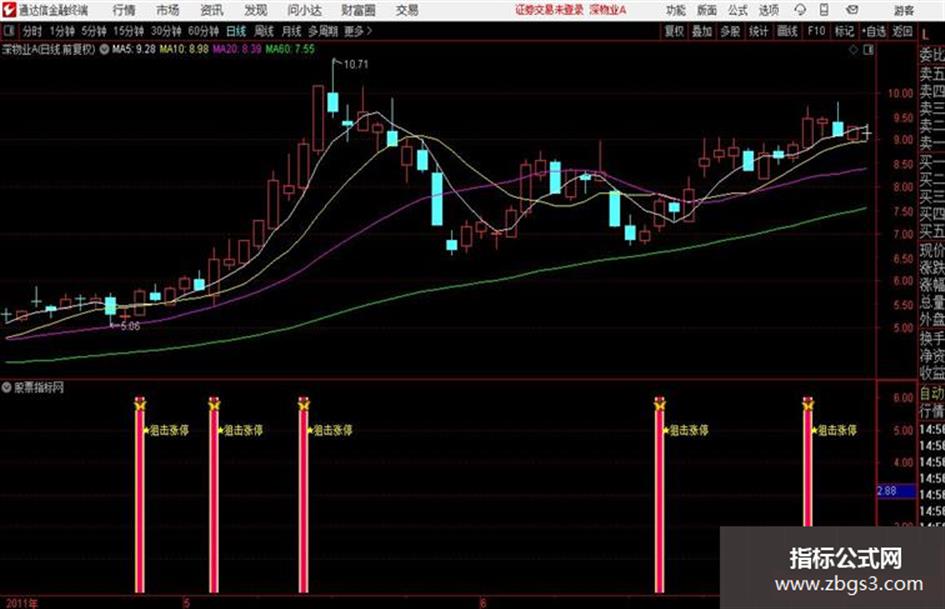945x609 pixels.
Task: Expand the 股票指标网 indicator panel arrow
Action: (7, 387)
